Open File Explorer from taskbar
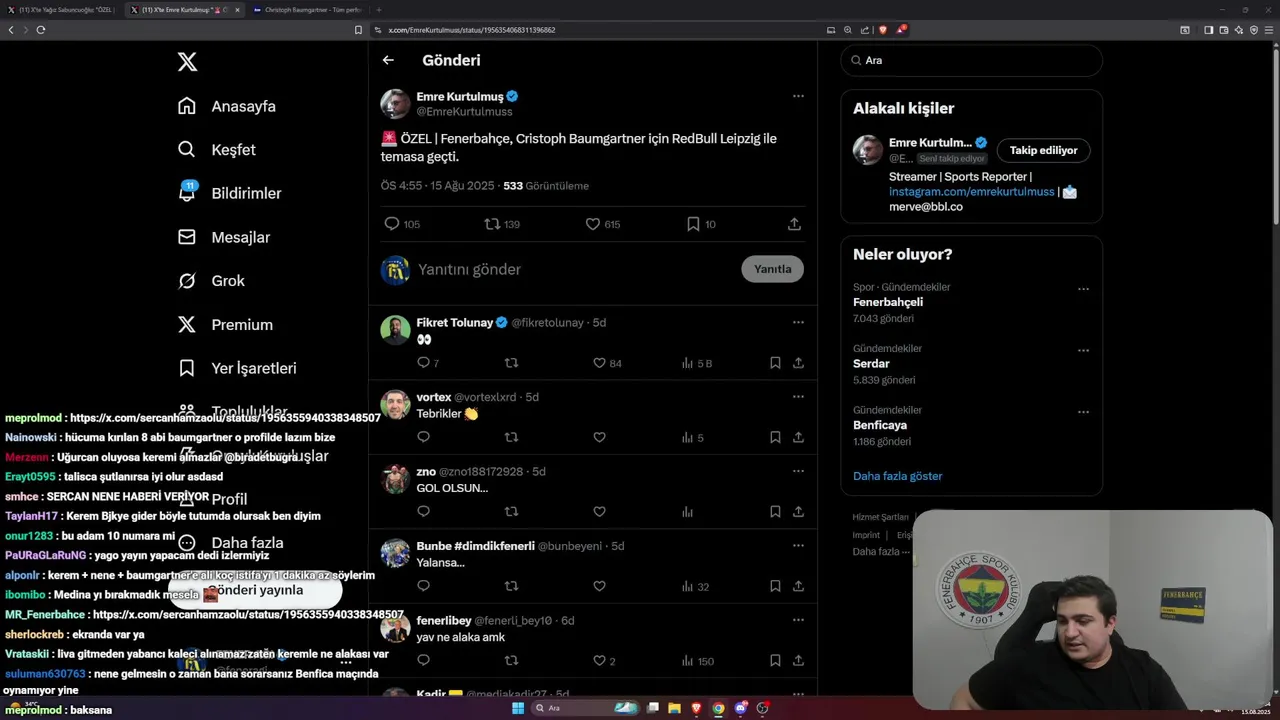Viewport: 1280px width, 720px height. pos(674,708)
